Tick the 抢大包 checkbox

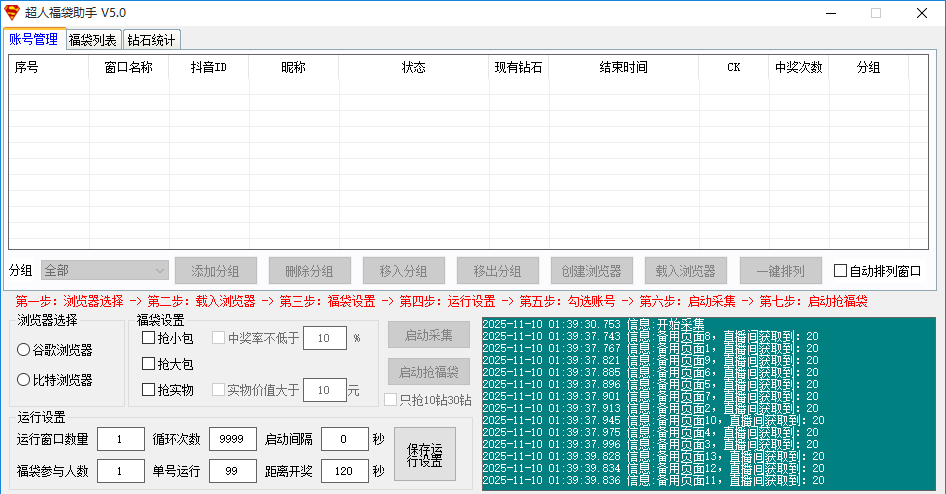pos(149,364)
